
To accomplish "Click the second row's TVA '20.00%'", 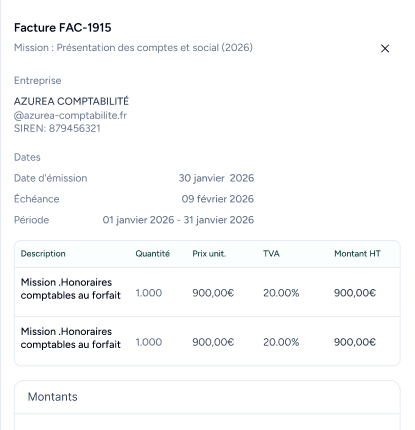I will tap(281, 342).
